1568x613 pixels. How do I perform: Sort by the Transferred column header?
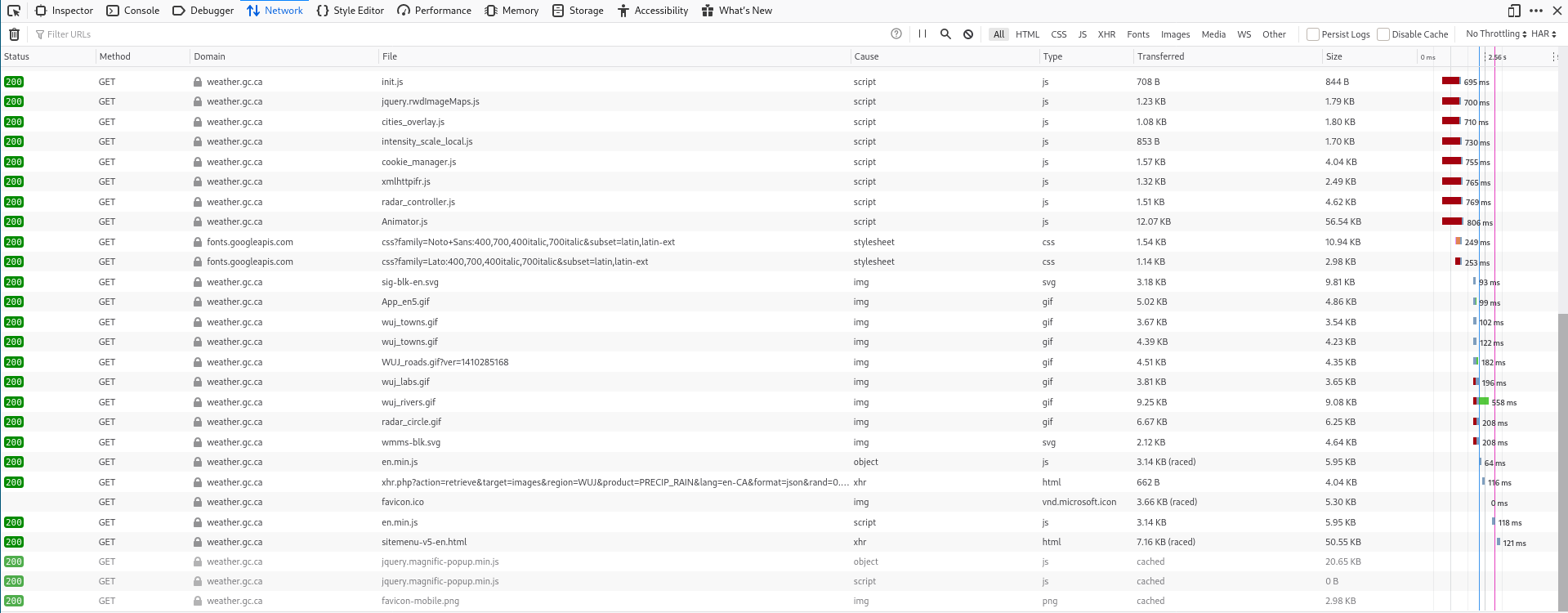tap(1160, 56)
